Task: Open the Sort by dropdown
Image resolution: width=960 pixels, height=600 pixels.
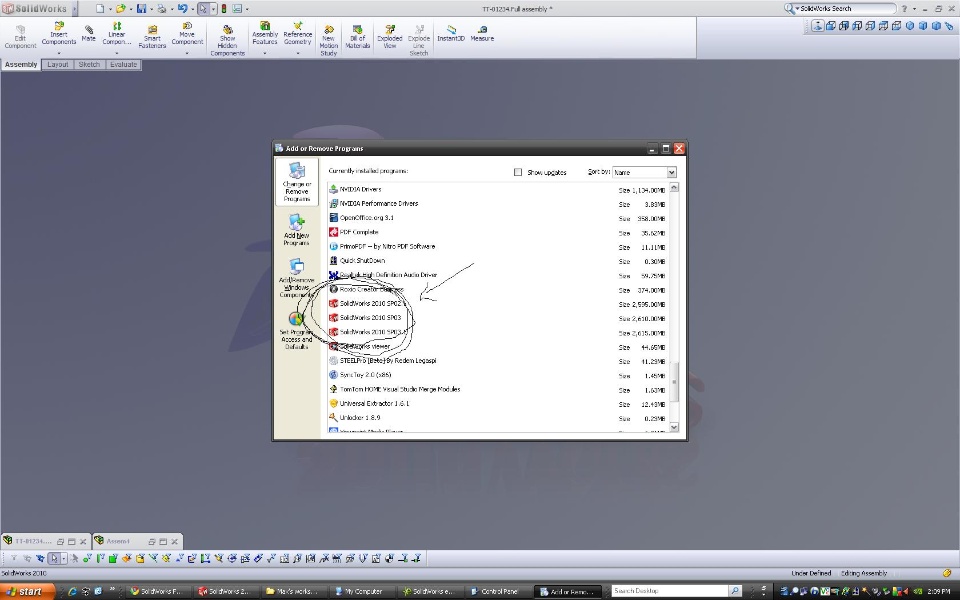Action: [644, 172]
